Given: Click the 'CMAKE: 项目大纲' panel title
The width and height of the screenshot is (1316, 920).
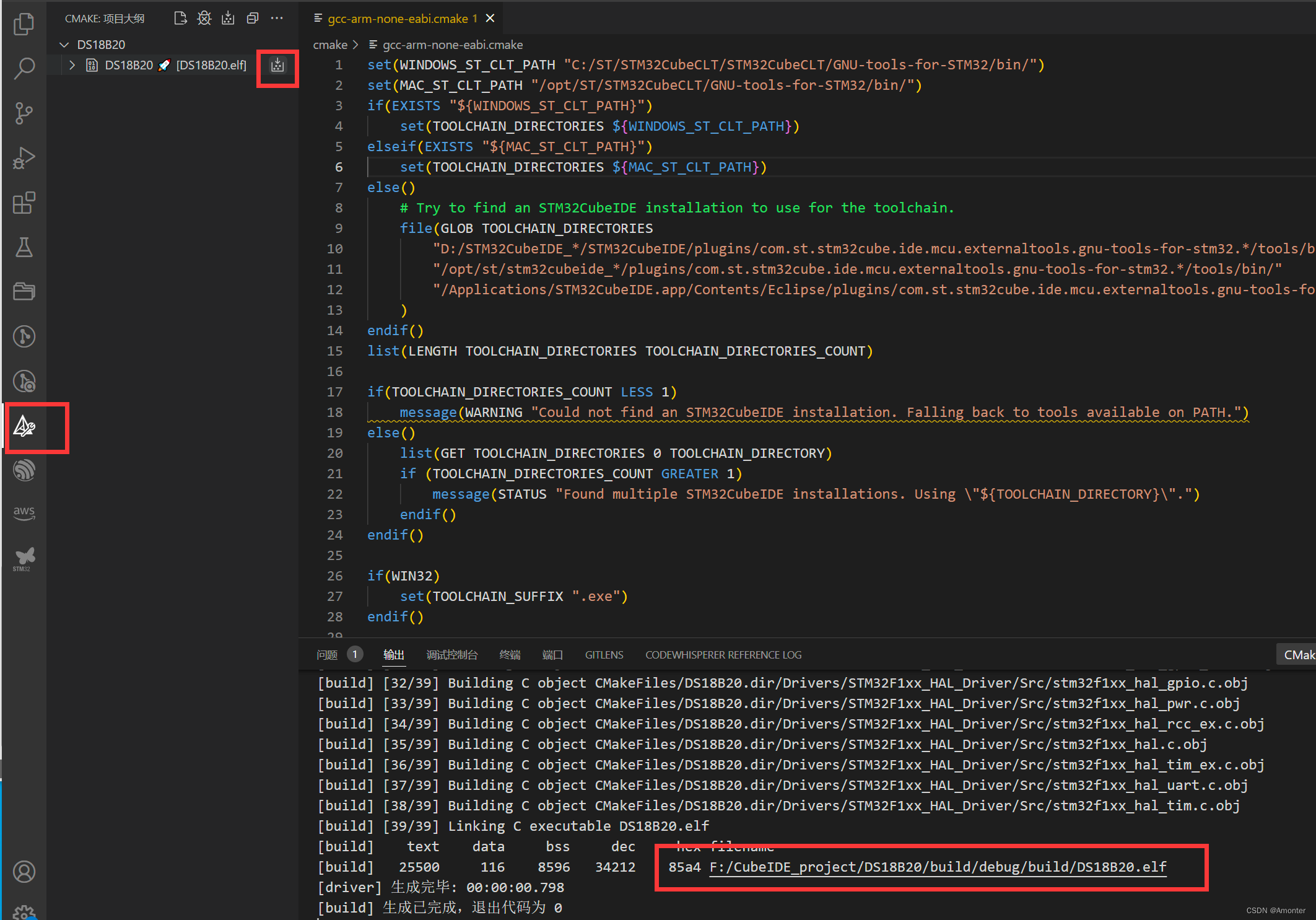Looking at the screenshot, I should 105,19.
